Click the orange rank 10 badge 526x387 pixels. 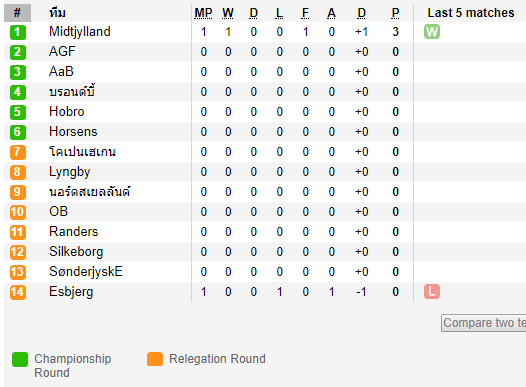[18, 212]
